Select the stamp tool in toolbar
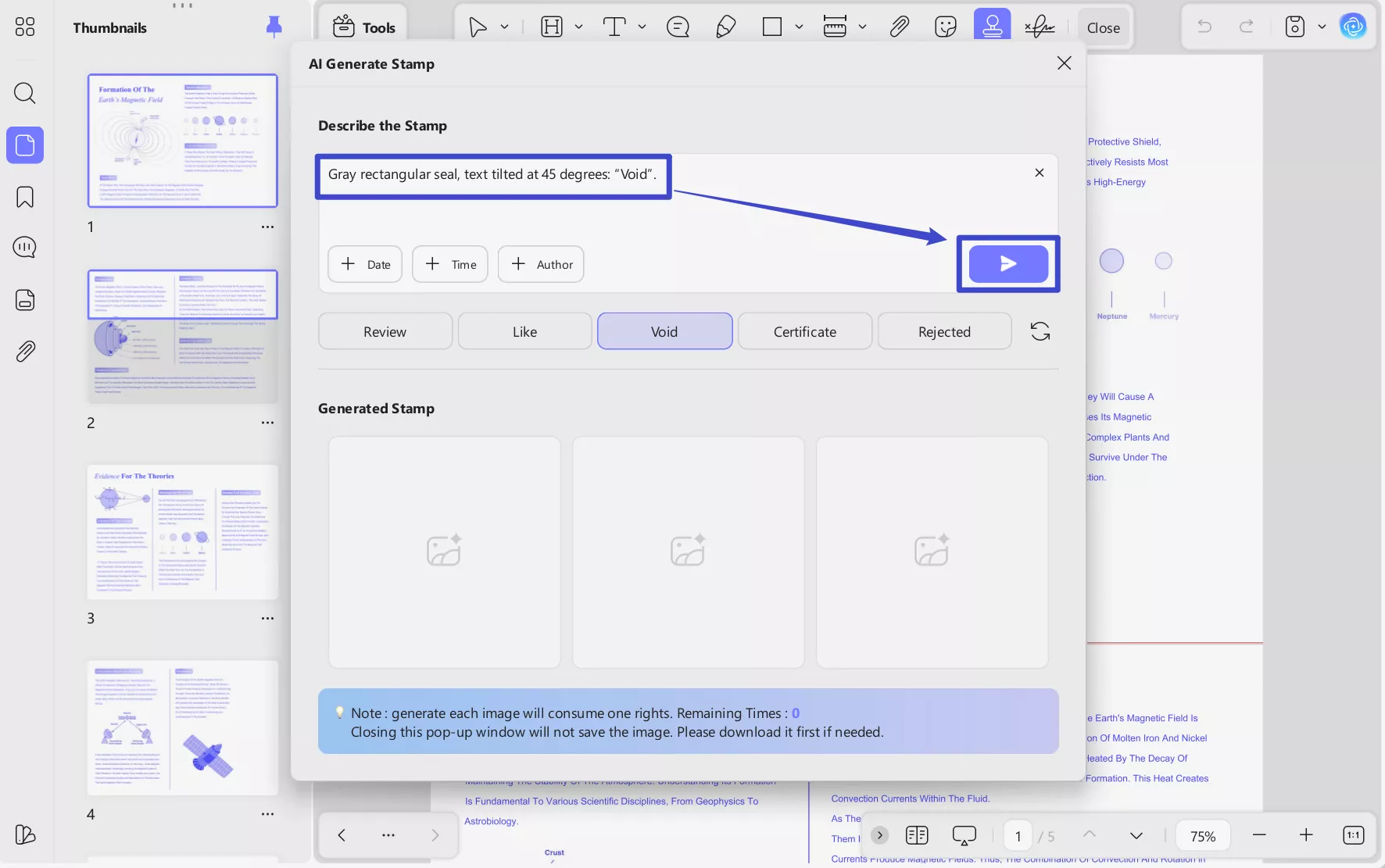This screenshot has height=868, width=1385. [992, 27]
